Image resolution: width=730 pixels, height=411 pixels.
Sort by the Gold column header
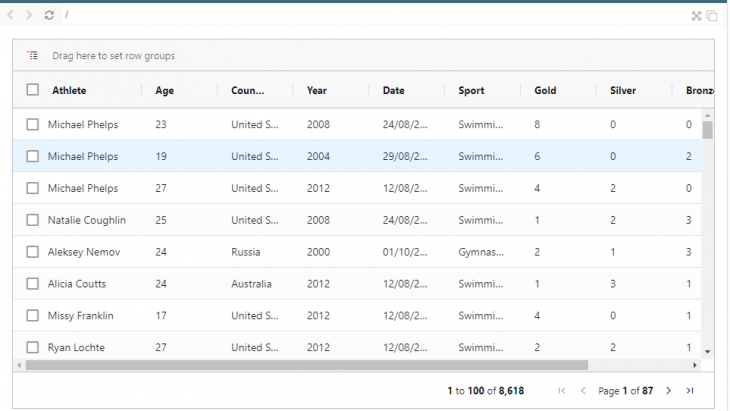tap(545, 90)
